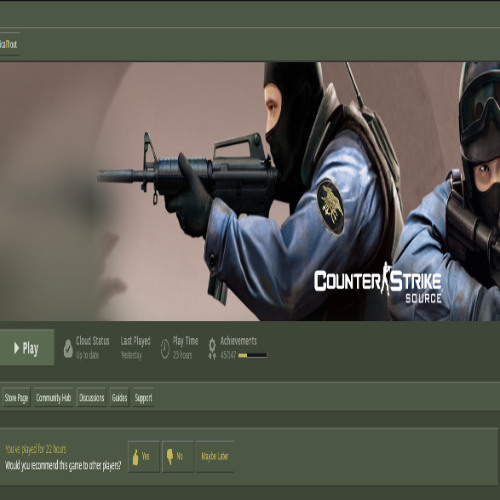Open the Discussions tab
Screen dimensions: 500x500
click(x=91, y=397)
